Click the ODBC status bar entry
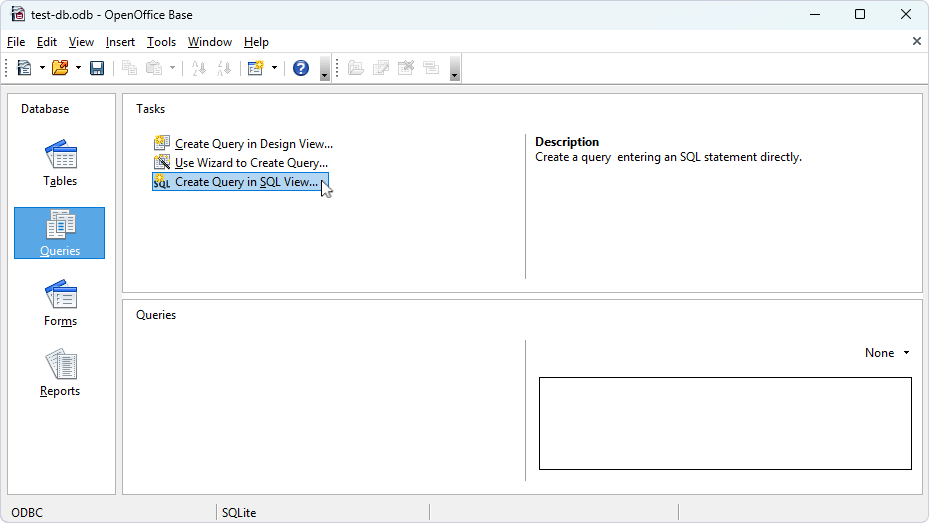This screenshot has height=523, width=929. (x=27, y=513)
